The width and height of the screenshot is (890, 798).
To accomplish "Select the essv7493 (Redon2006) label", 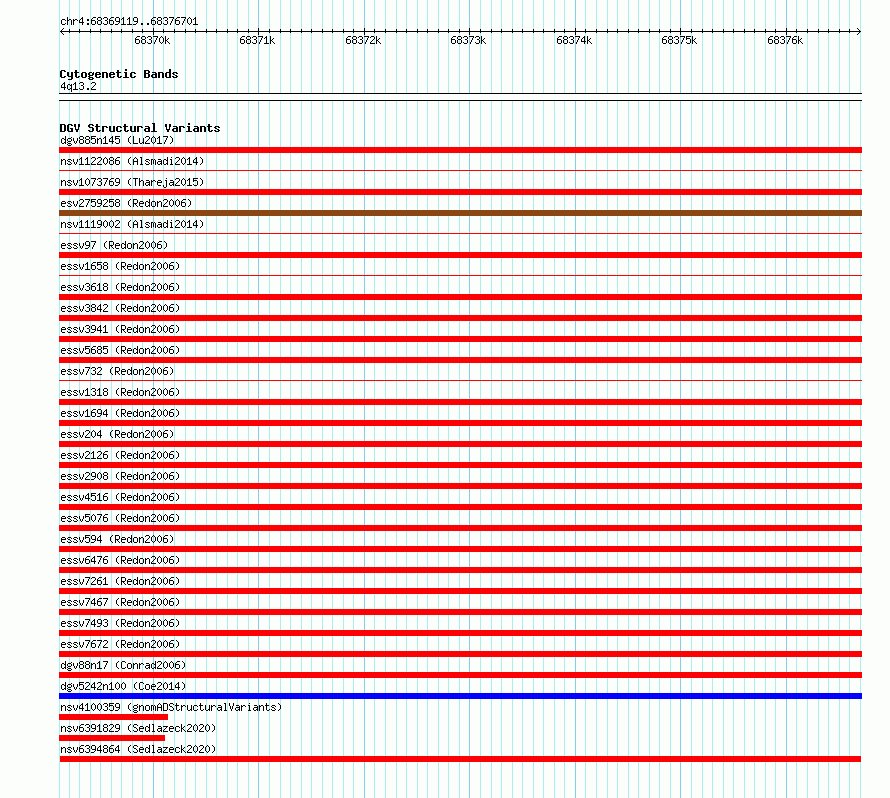I will pos(120,623).
